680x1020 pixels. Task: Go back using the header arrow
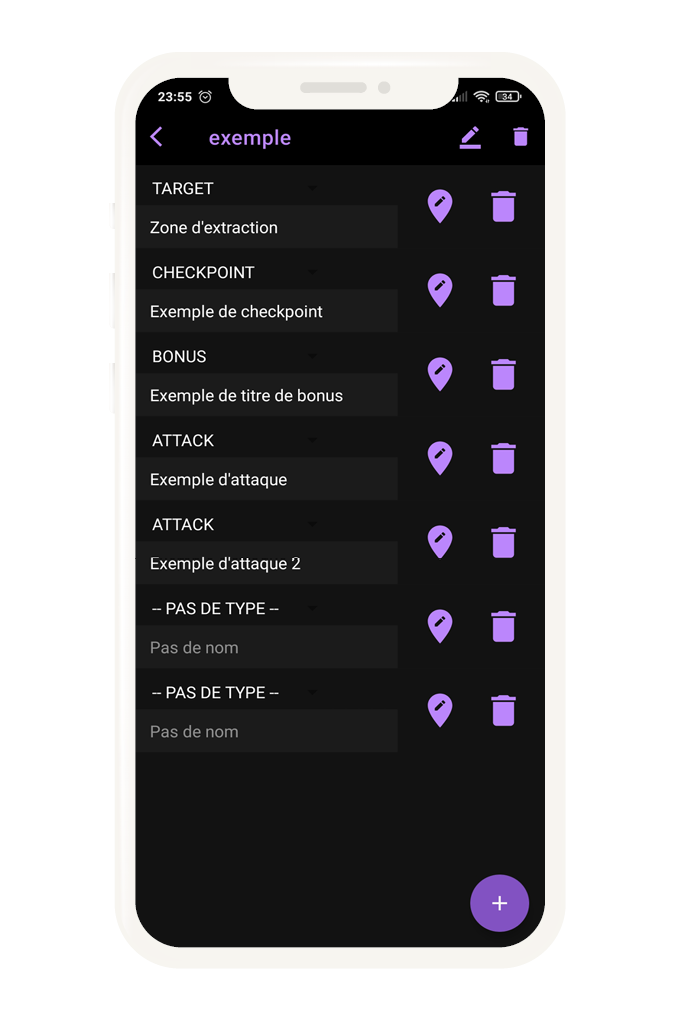(x=156, y=137)
